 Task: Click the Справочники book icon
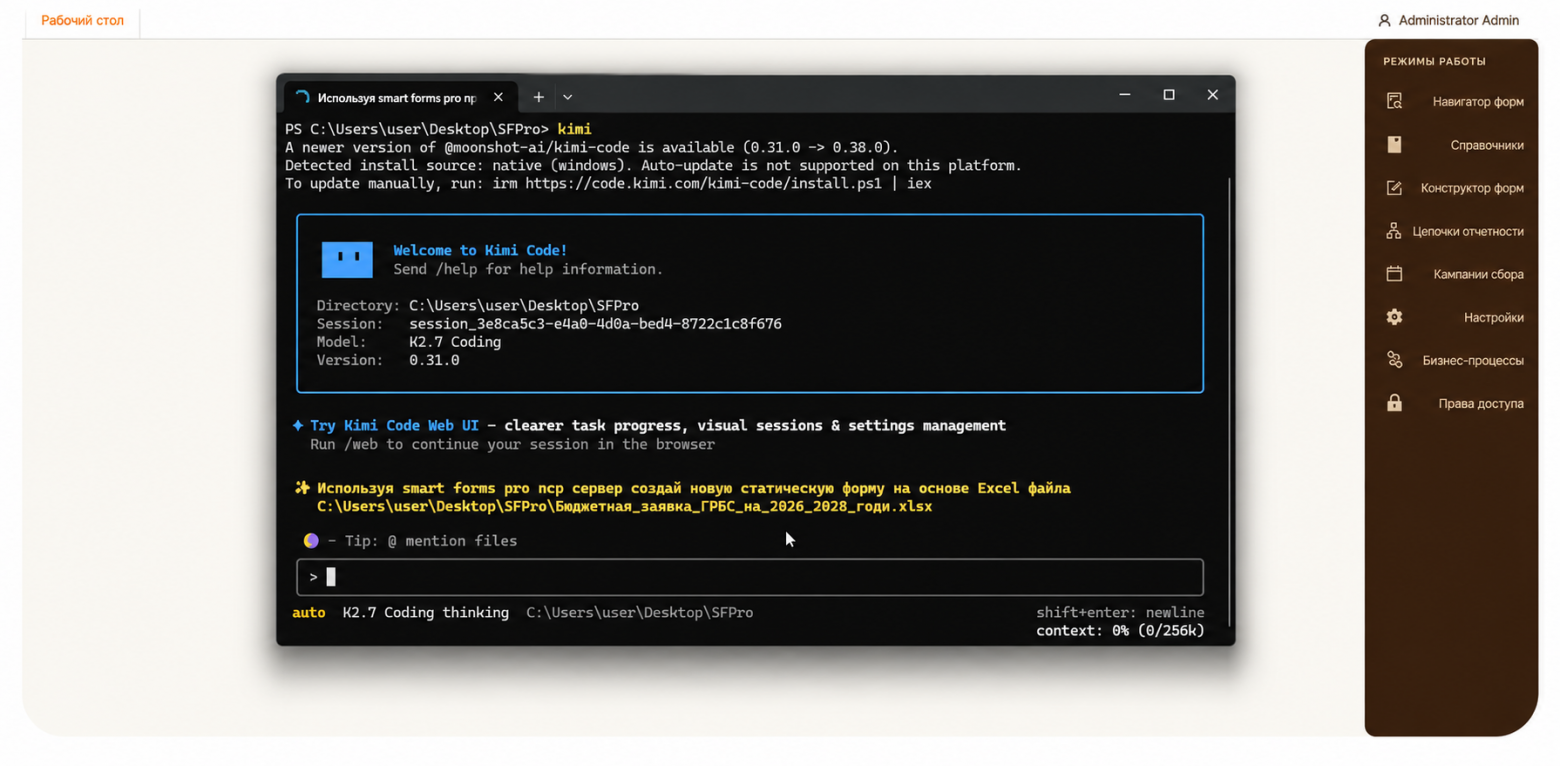point(1394,144)
